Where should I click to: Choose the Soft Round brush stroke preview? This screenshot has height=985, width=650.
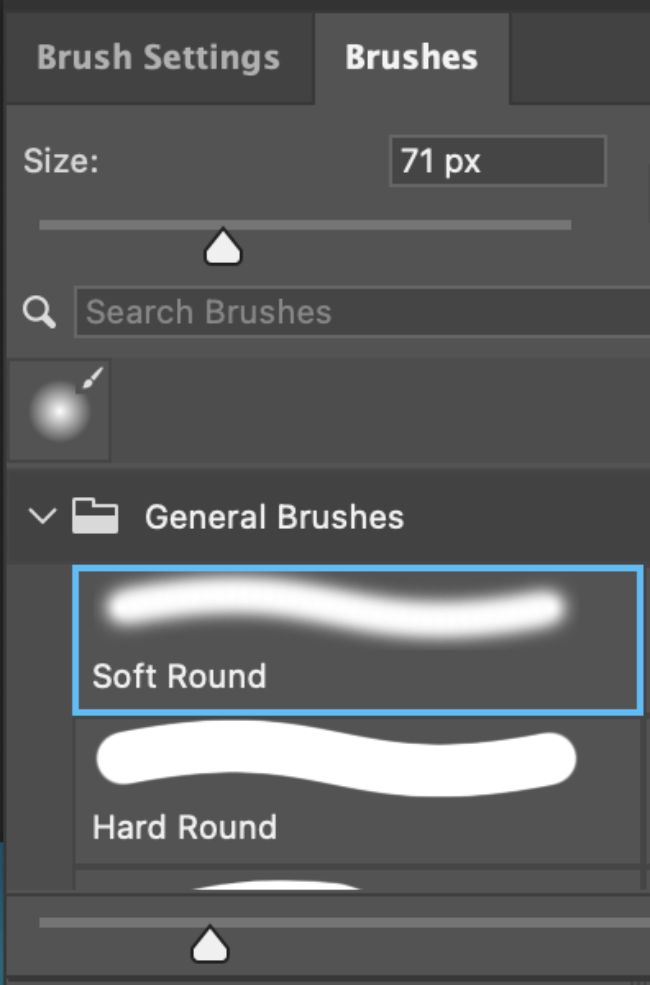336,609
